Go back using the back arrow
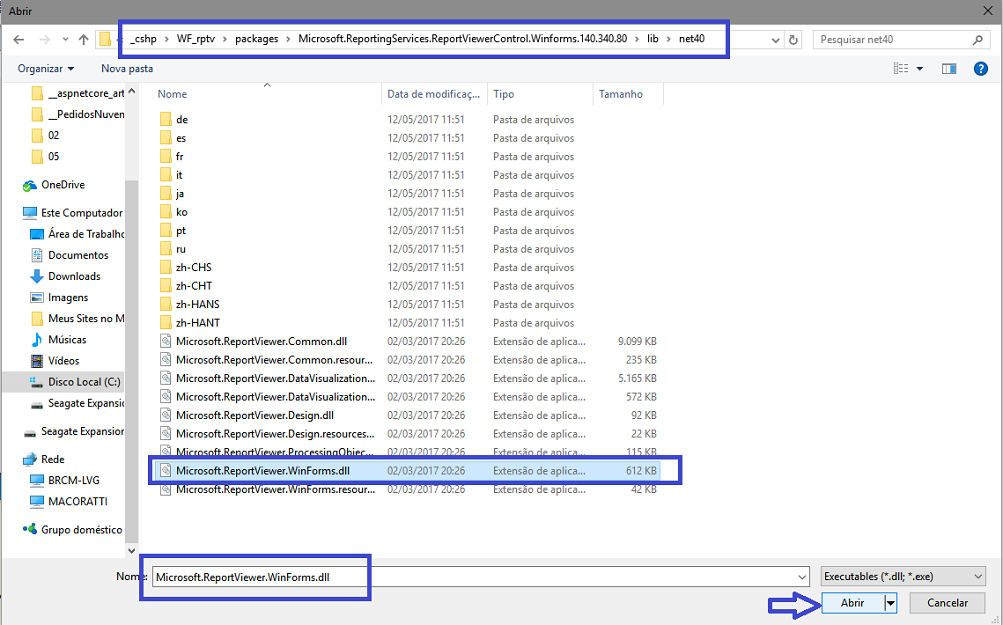 19,40
